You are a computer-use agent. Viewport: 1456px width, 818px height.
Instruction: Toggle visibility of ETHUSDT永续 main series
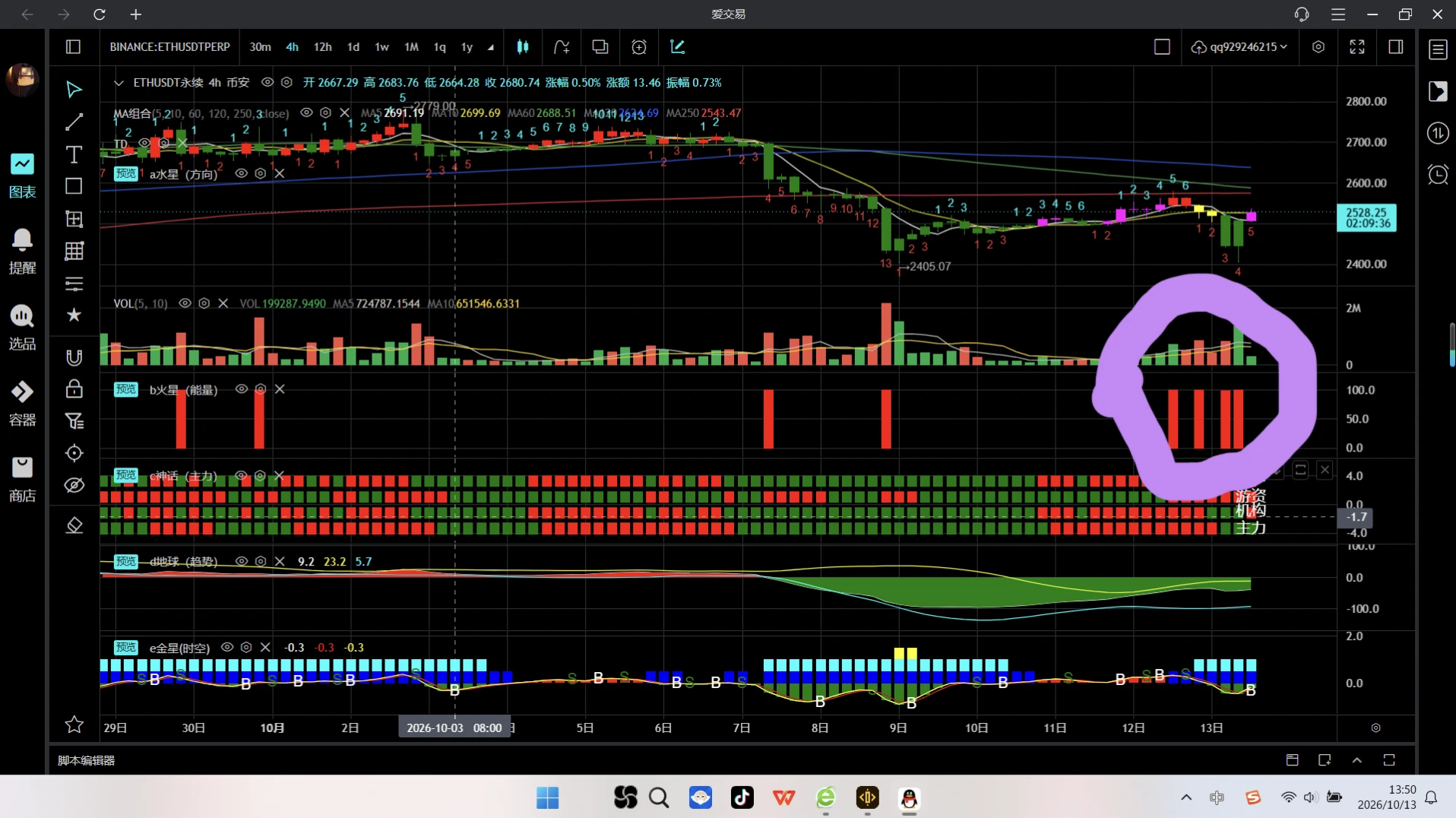(x=267, y=82)
